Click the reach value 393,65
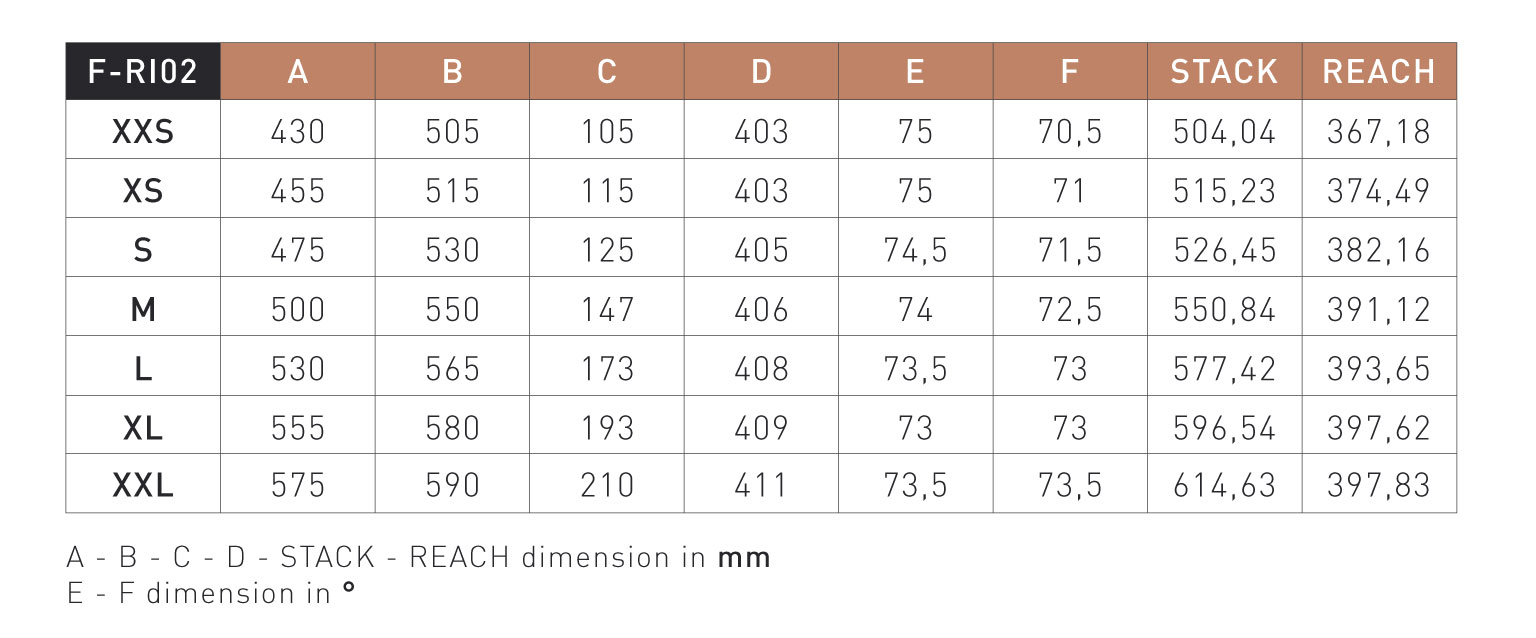Screen dimensions: 1536x638 [x=1379, y=369]
